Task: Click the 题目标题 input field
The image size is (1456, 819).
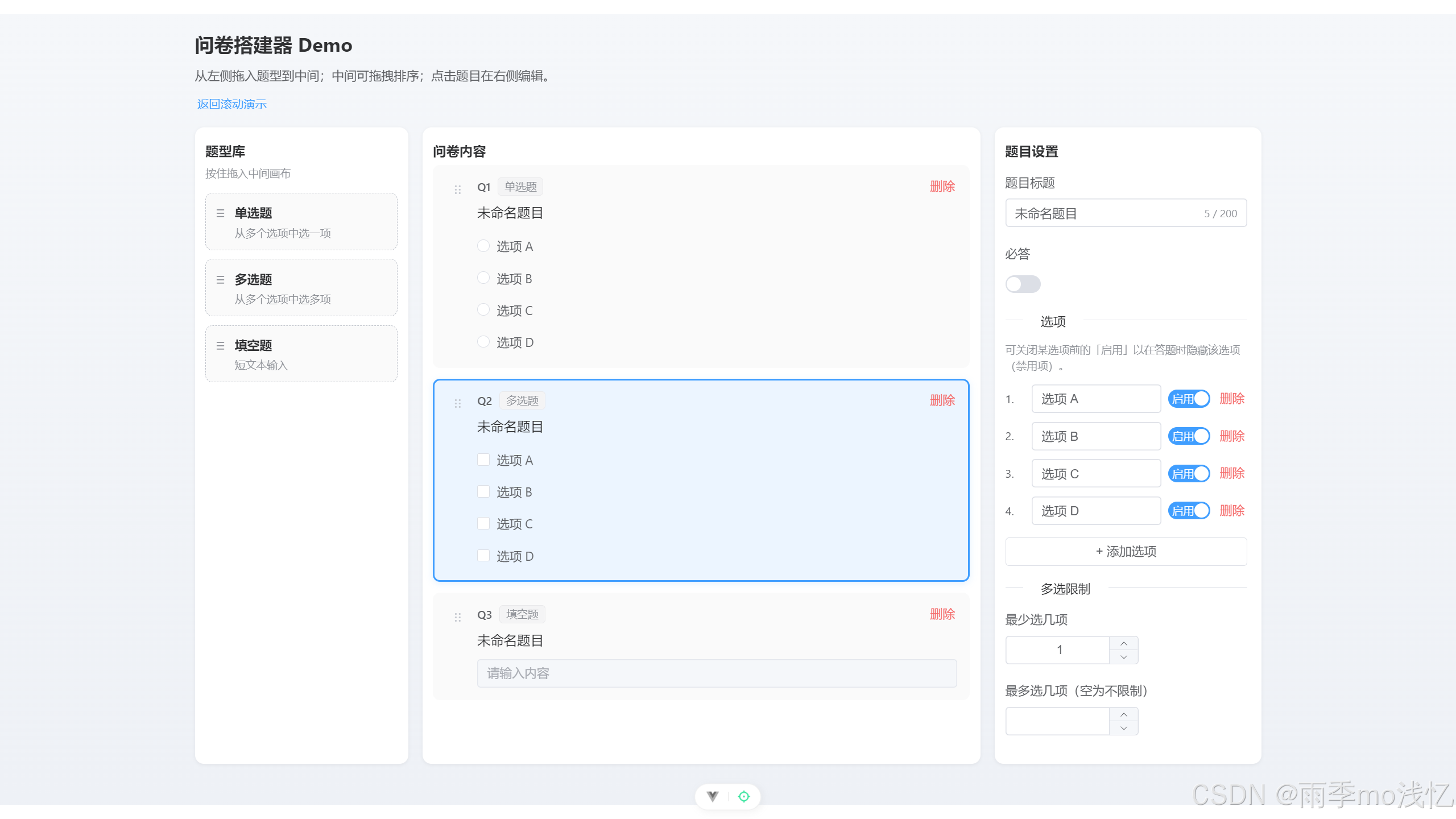Action: coord(1103,213)
